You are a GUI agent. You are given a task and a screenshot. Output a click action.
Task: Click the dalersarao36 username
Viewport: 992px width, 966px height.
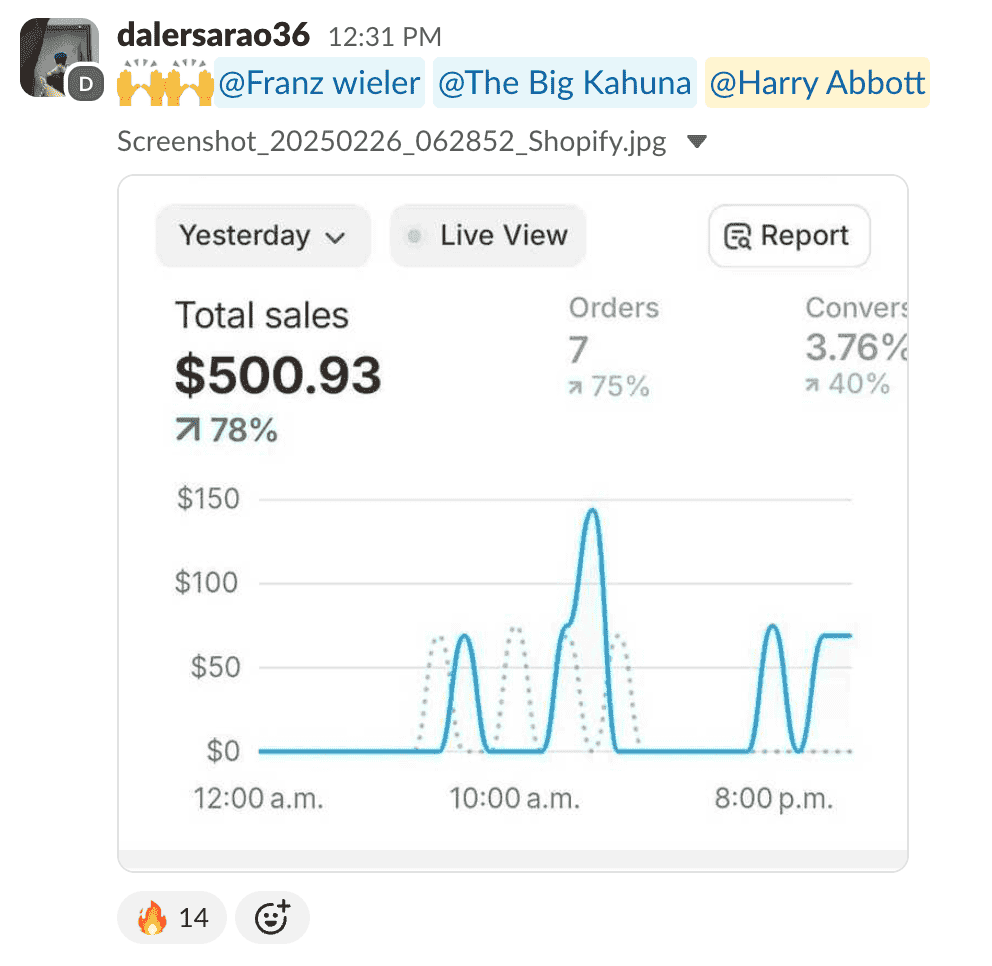pos(215,36)
